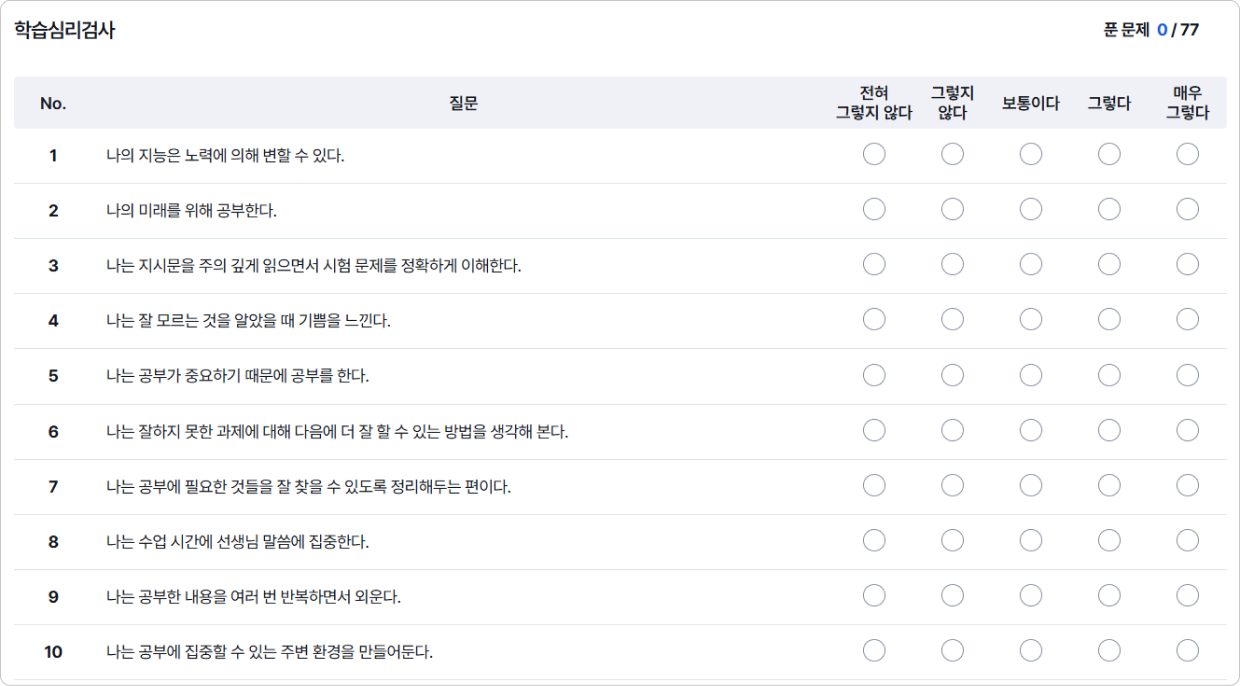Select '전혀 그렇지 않다' for question 1
Viewport: 1240px width, 686px height.
[874, 154]
